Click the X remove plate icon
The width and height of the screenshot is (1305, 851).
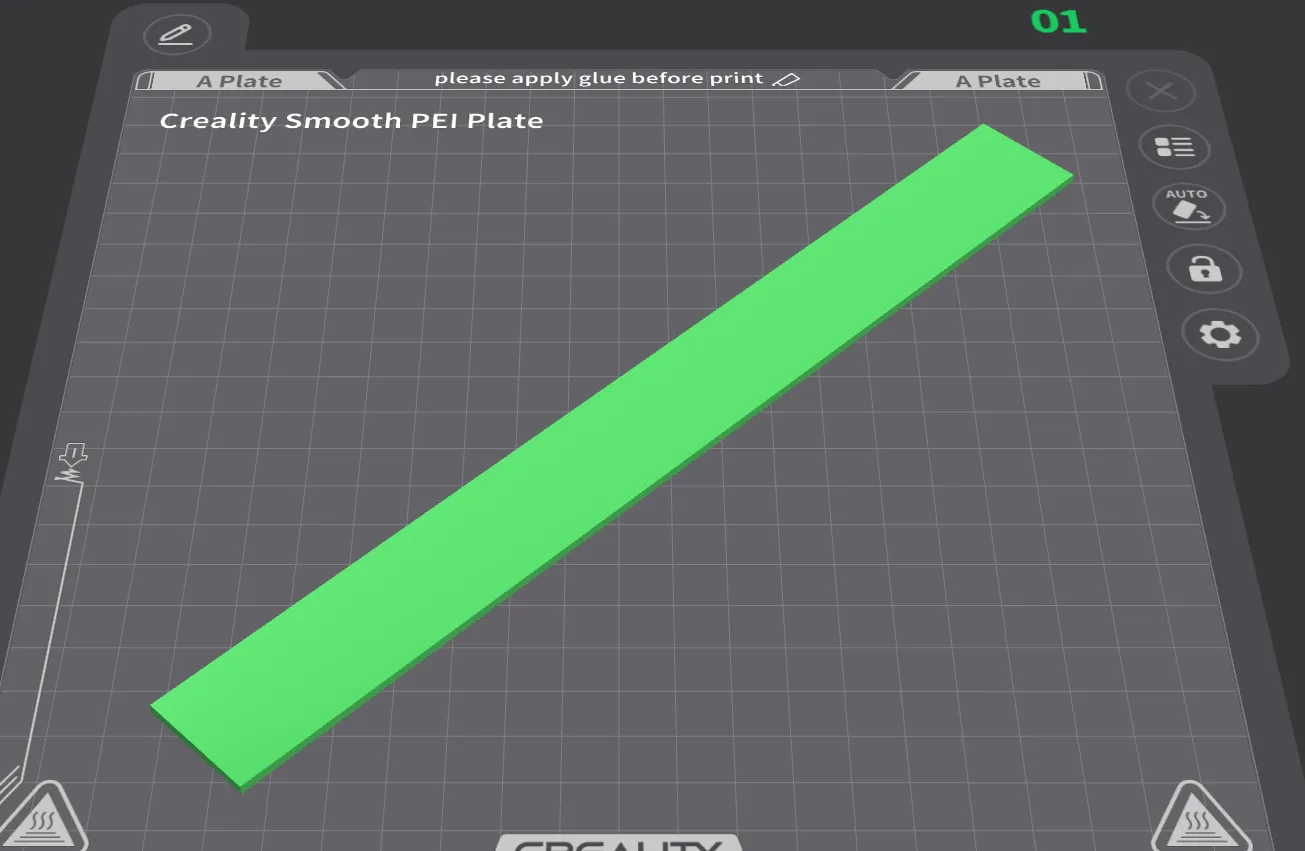pyautogui.click(x=1160, y=92)
